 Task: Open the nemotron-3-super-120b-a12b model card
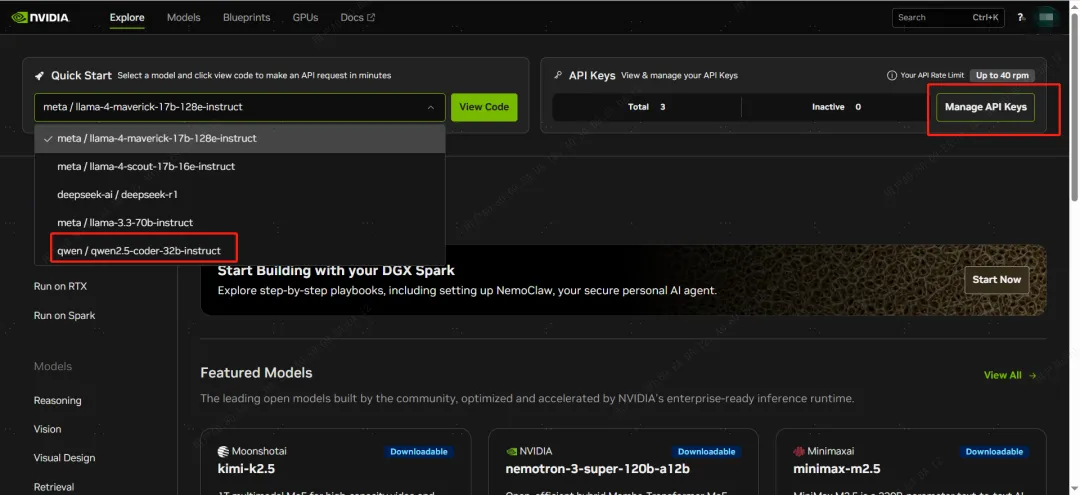(x=623, y=461)
